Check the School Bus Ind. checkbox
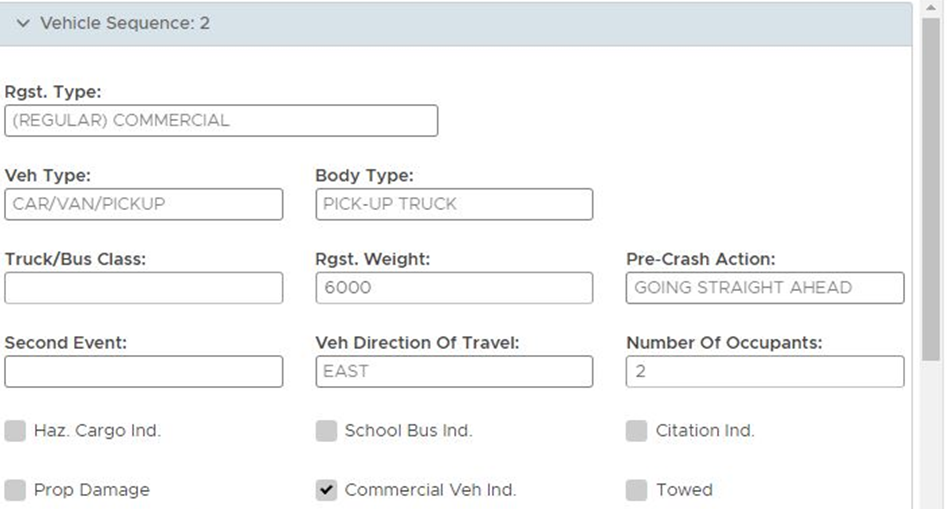The image size is (947, 509). point(326,431)
